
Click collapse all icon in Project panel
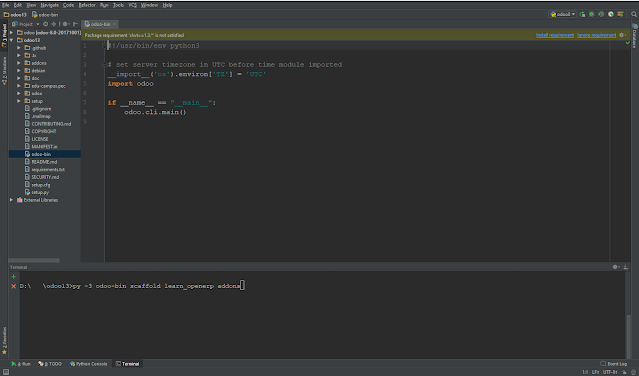(53, 24)
